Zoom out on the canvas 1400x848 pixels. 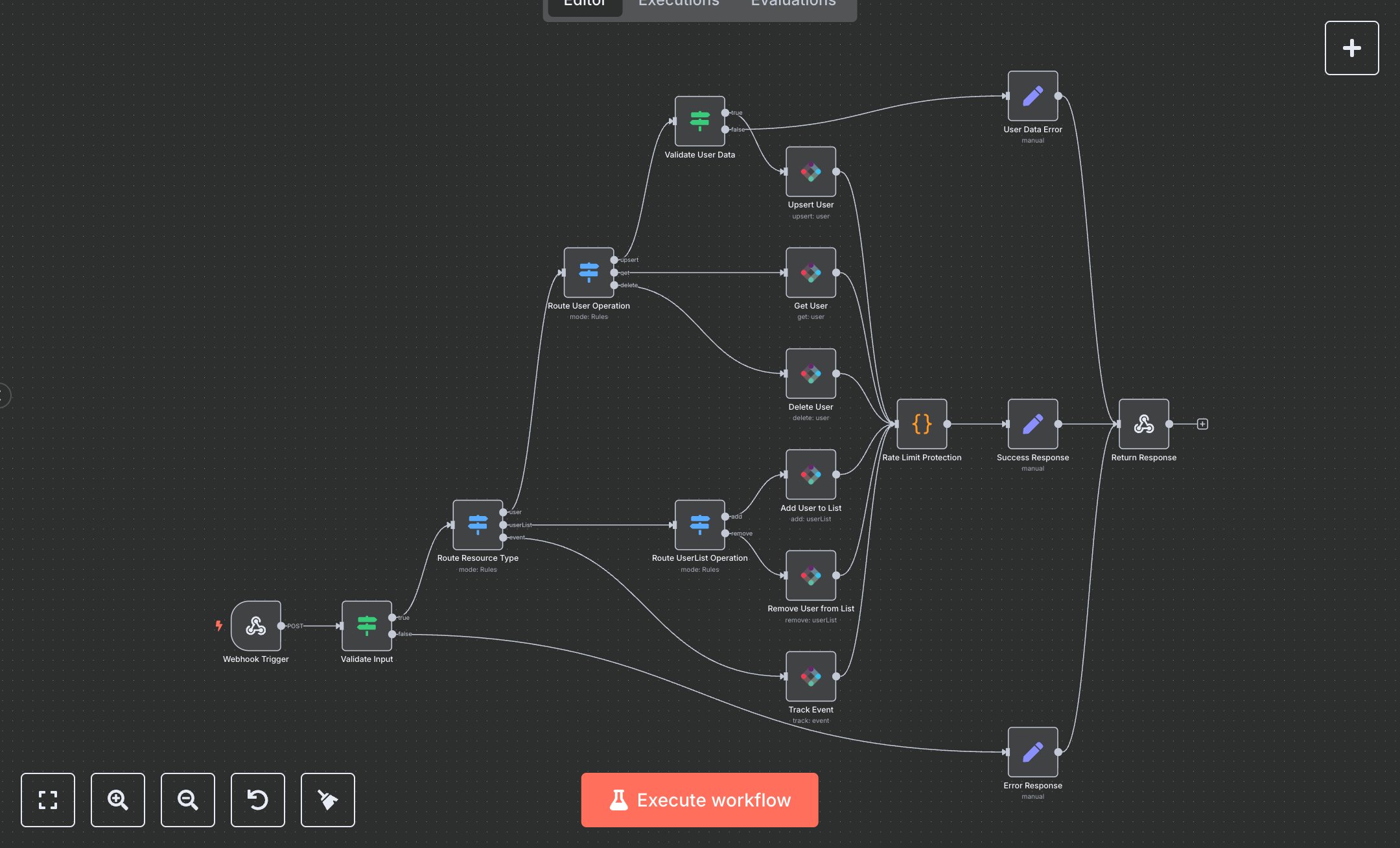pyautogui.click(x=188, y=800)
